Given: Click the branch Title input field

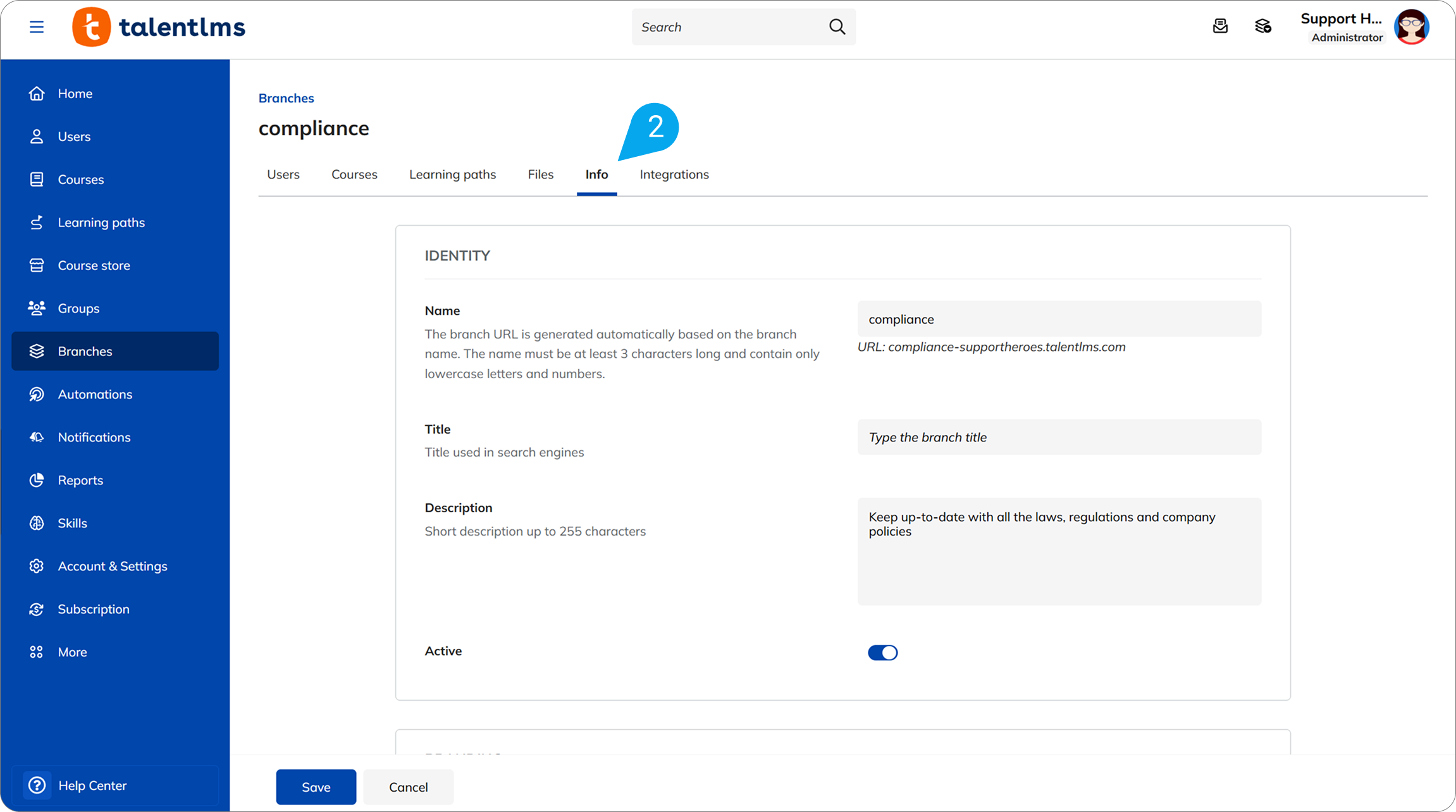Looking at the screenshot, I should [x=1059, y=437].
